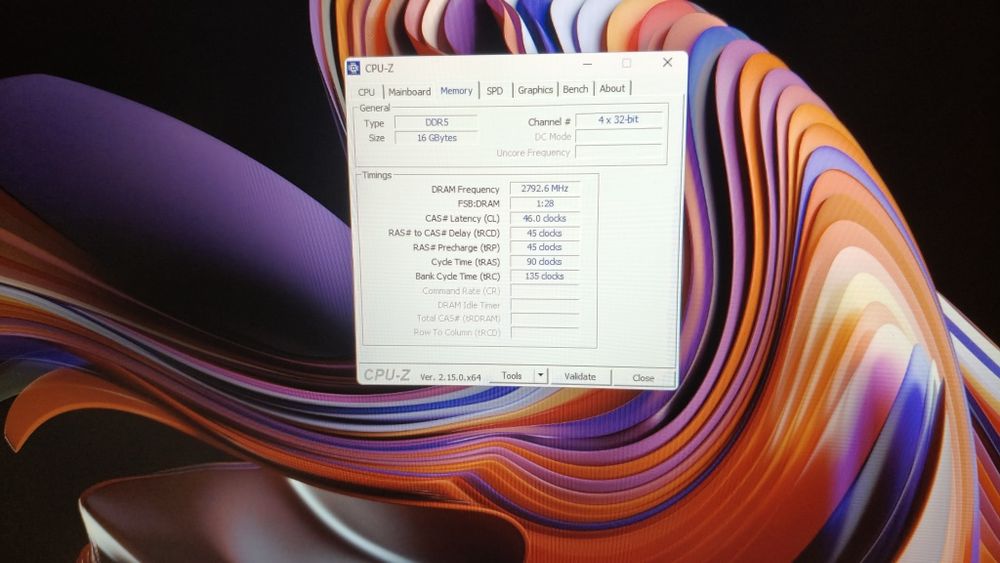
Task: Click the Tools button
Action: [x=511, y=376]
